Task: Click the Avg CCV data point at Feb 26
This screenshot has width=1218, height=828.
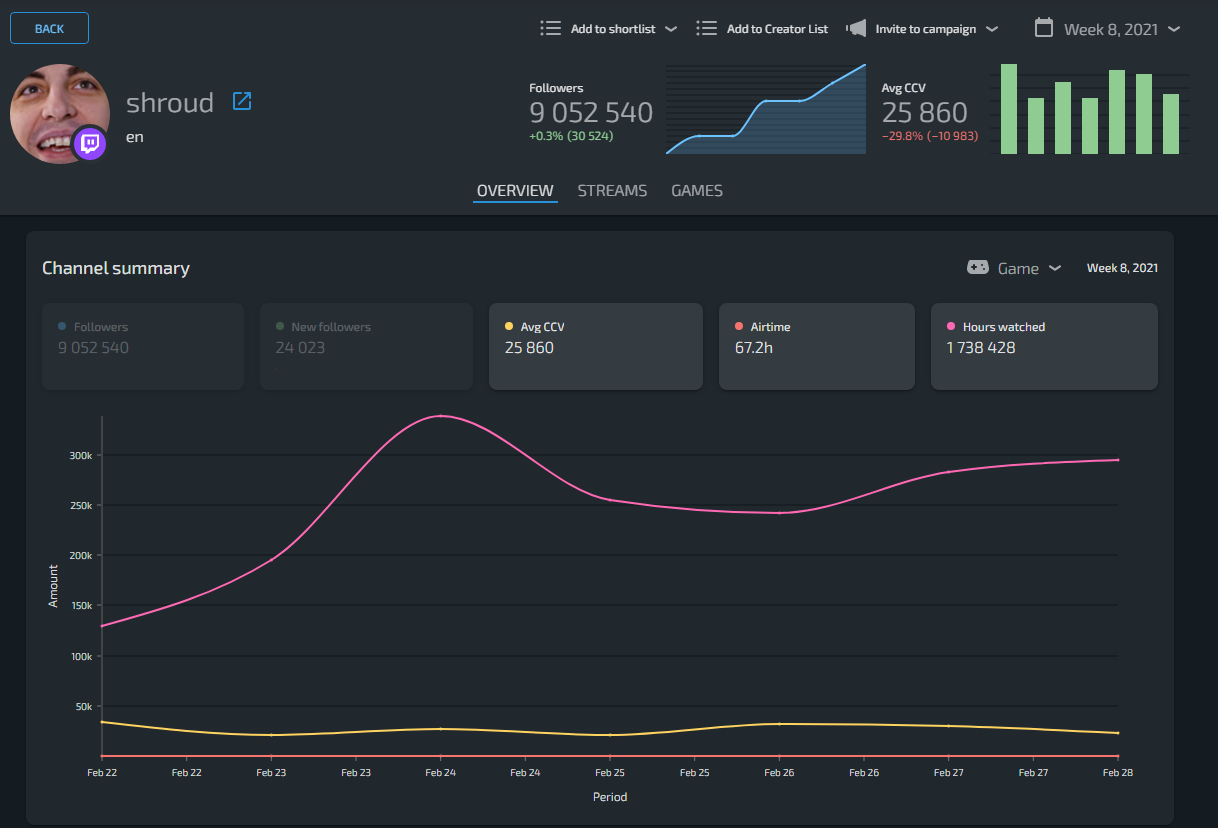Action: 779,724
